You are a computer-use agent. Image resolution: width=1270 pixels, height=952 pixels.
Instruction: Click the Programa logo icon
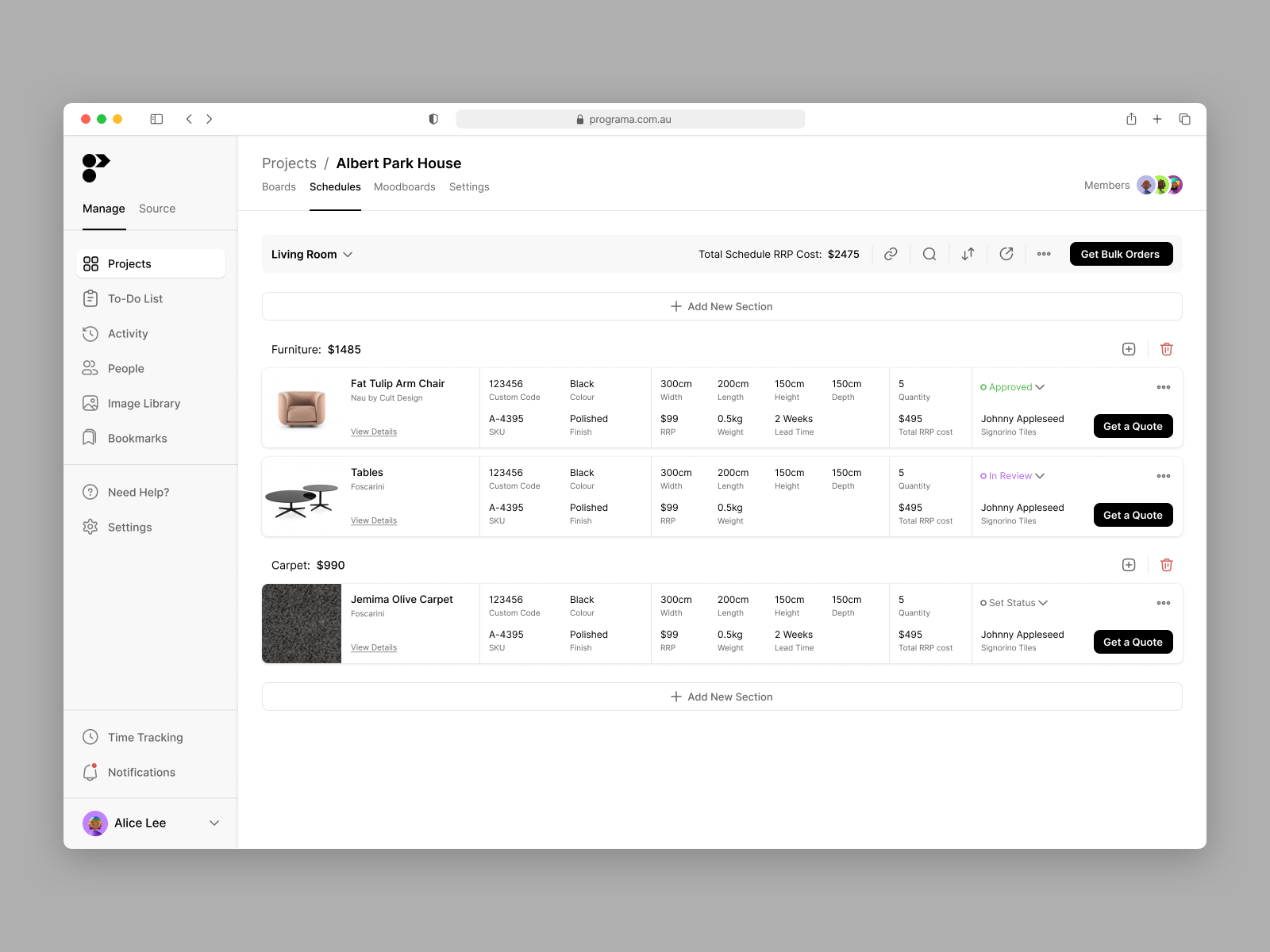(96, 167)
